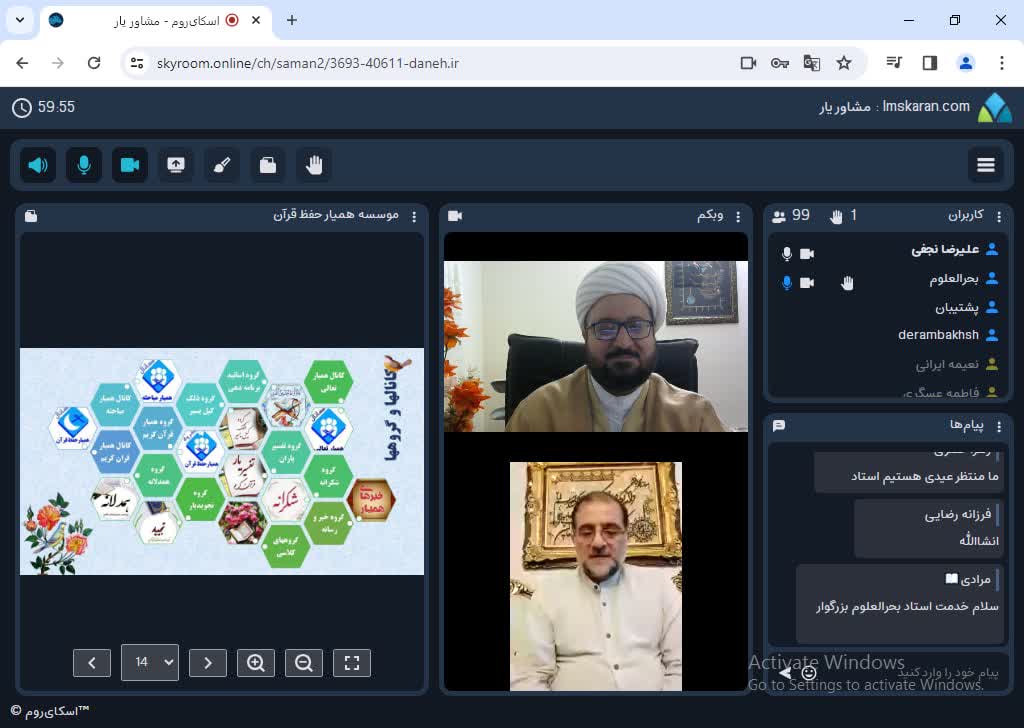Screen dimensions: 1024x728
Task: Open the slide number 14 dropdown
Action: click(150, 662)
